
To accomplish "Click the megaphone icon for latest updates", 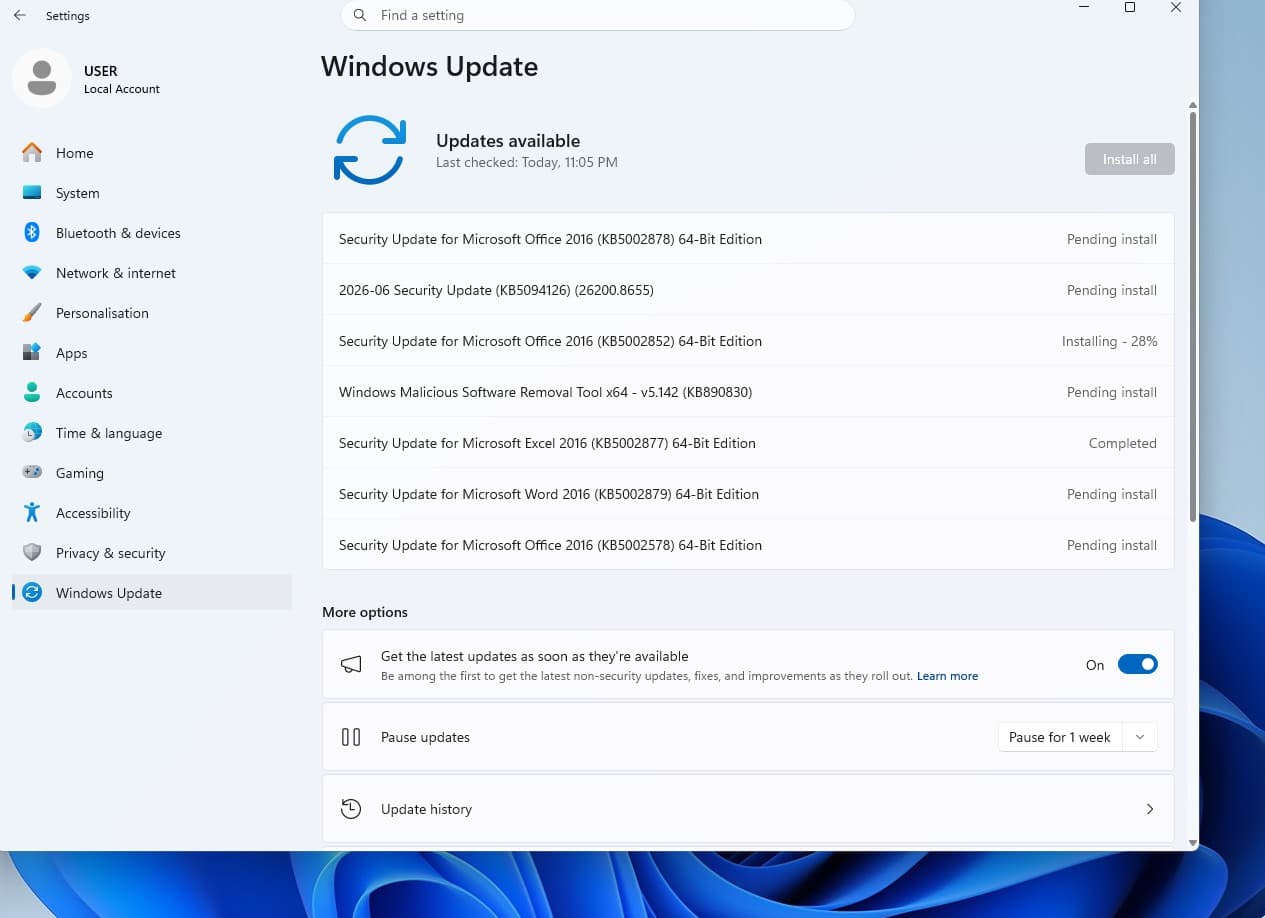I will click(351, 665).
